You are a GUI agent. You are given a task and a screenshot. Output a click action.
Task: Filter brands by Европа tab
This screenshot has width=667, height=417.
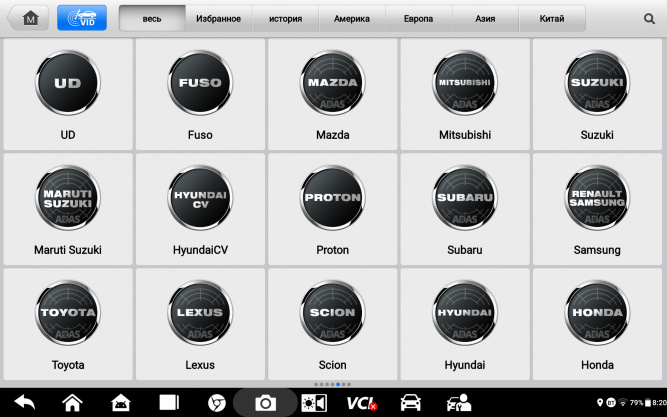coord(419,18)
